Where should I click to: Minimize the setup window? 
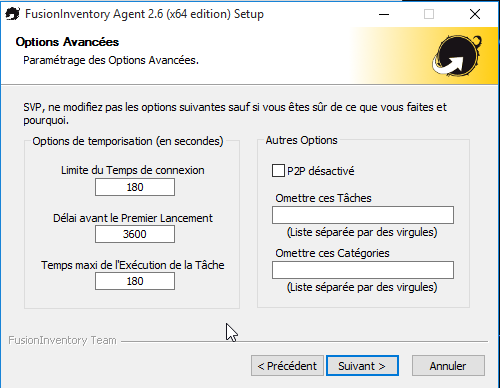[384, 14]
